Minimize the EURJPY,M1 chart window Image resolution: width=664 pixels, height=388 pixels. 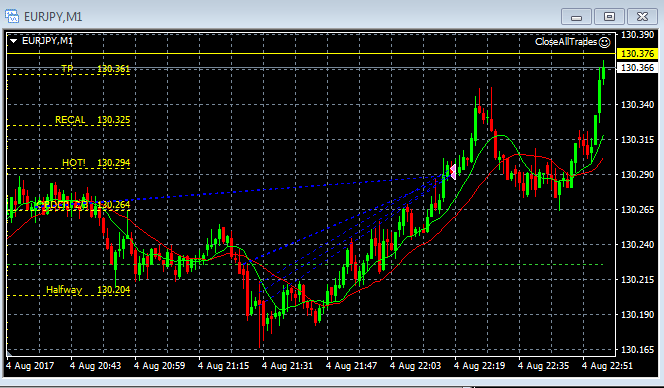pyautogui.click(x=576, y=17)
